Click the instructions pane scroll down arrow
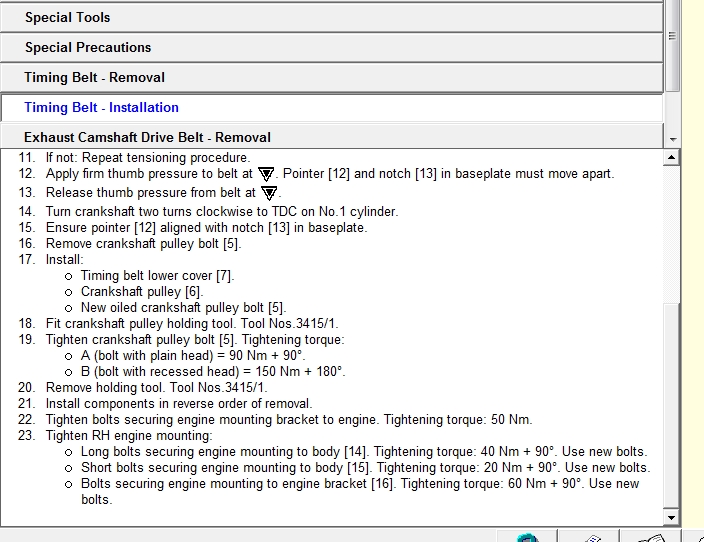This screenshot has height=542, width=704. point(672,517)
